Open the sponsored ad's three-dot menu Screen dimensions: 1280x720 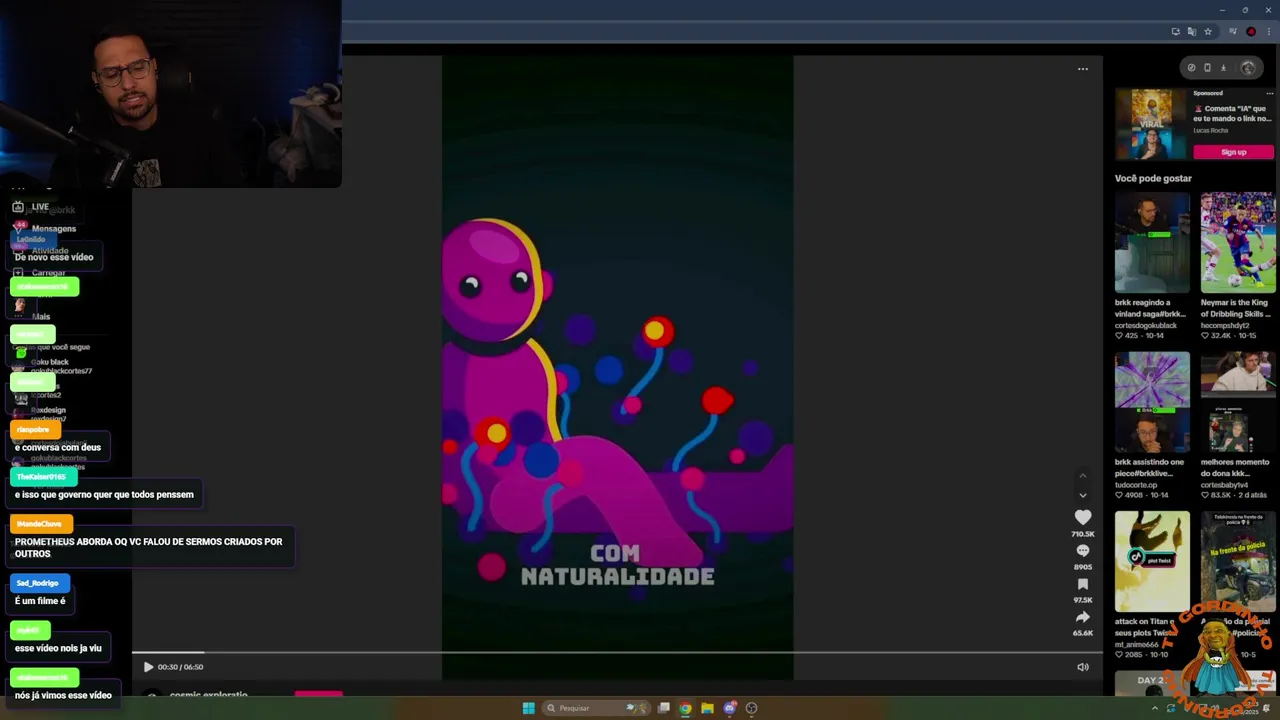click(x=1269, y=93)
